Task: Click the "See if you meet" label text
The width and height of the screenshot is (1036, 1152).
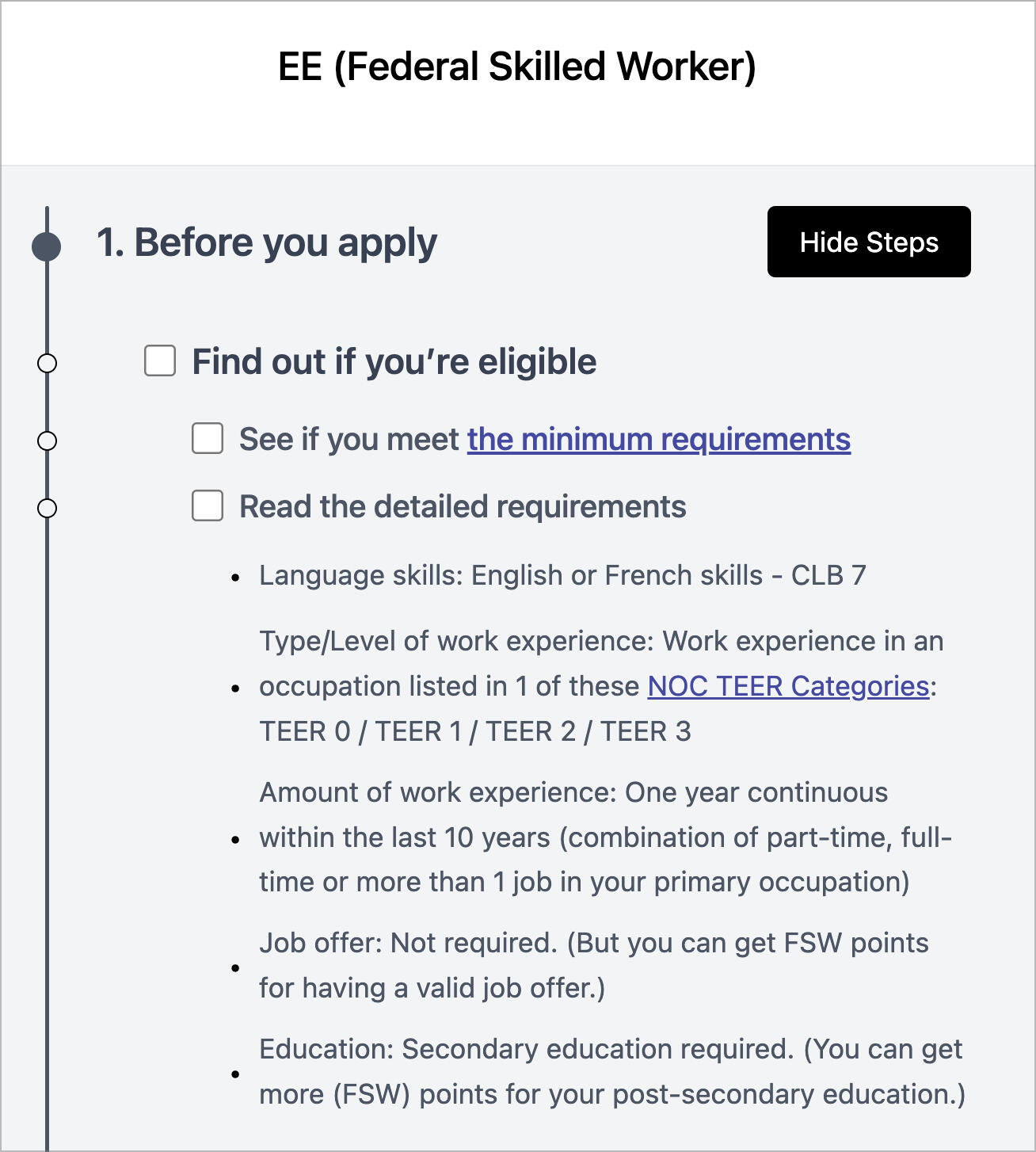Action: pos(349,439)
